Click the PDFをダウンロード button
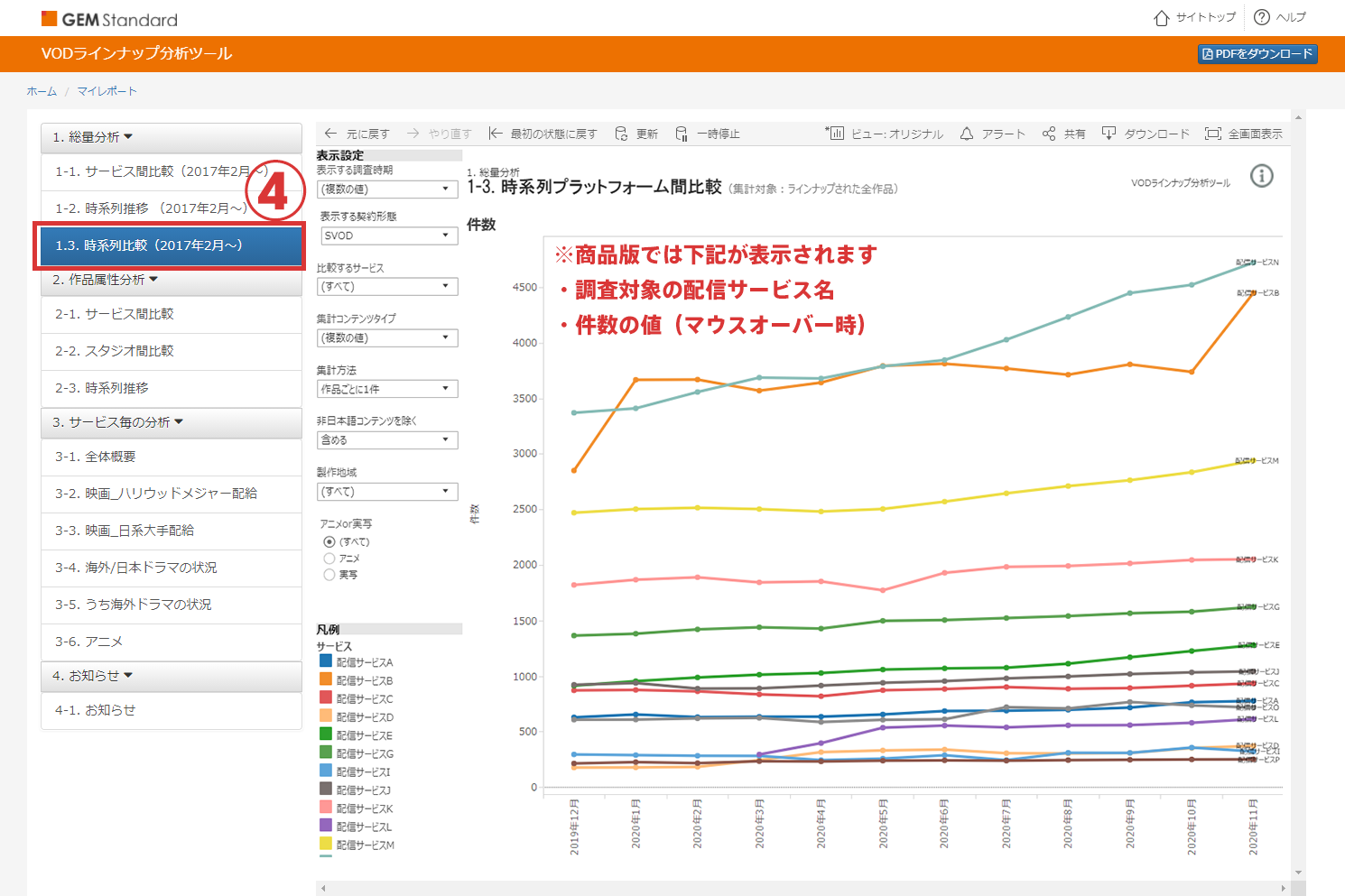1345x896 pixels. tap(1257, 54)
